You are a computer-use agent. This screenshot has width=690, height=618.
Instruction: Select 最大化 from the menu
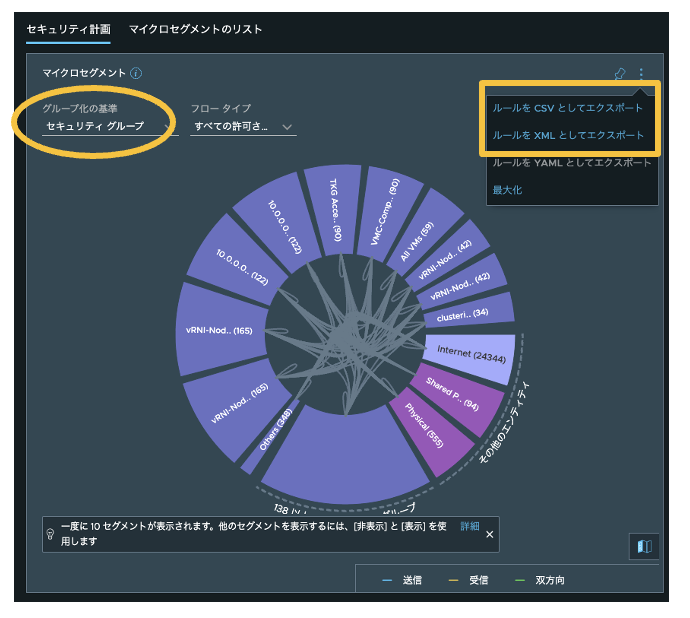click(x=507, y=190)
